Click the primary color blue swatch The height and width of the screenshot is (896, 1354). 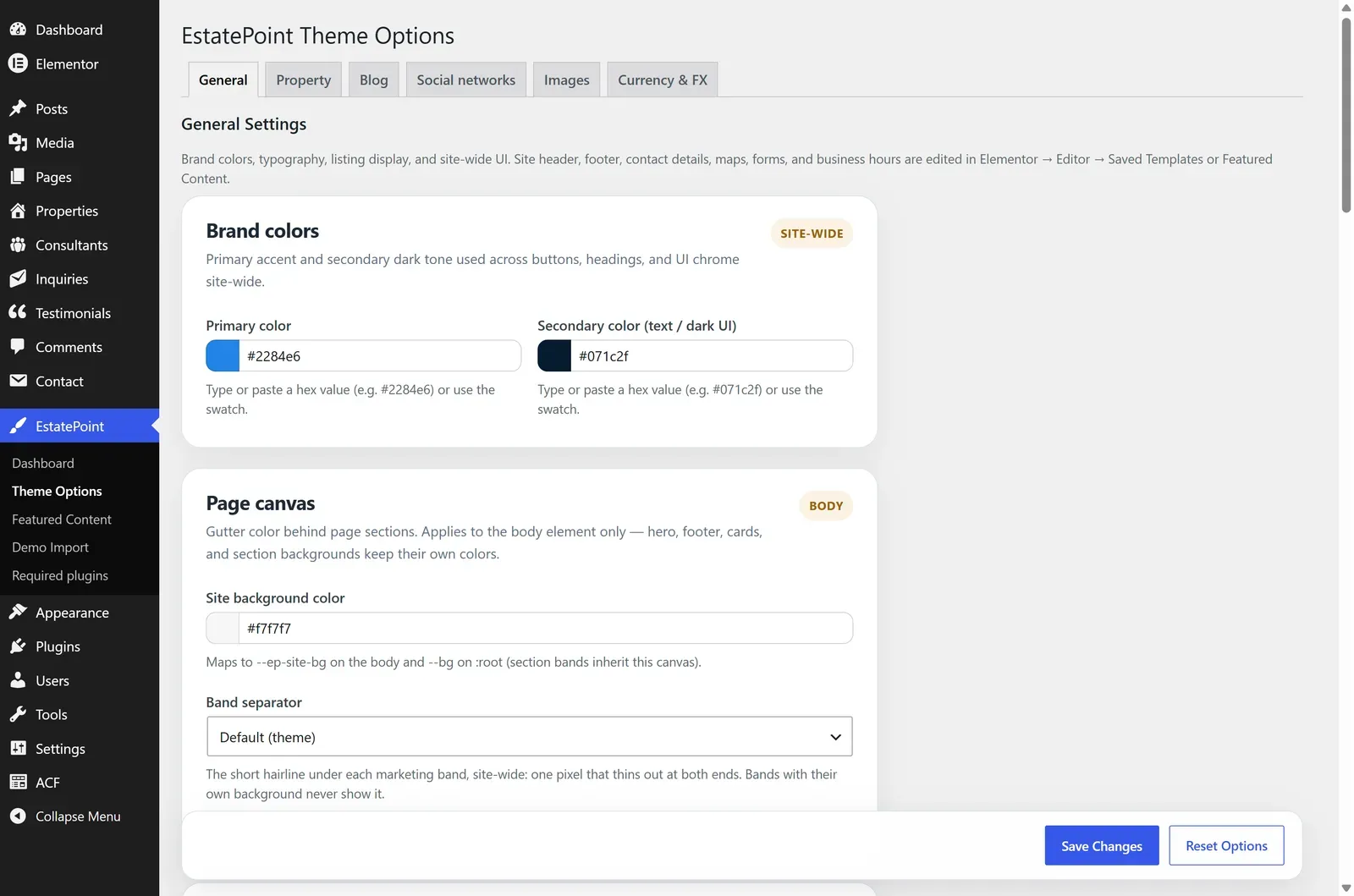223,355
